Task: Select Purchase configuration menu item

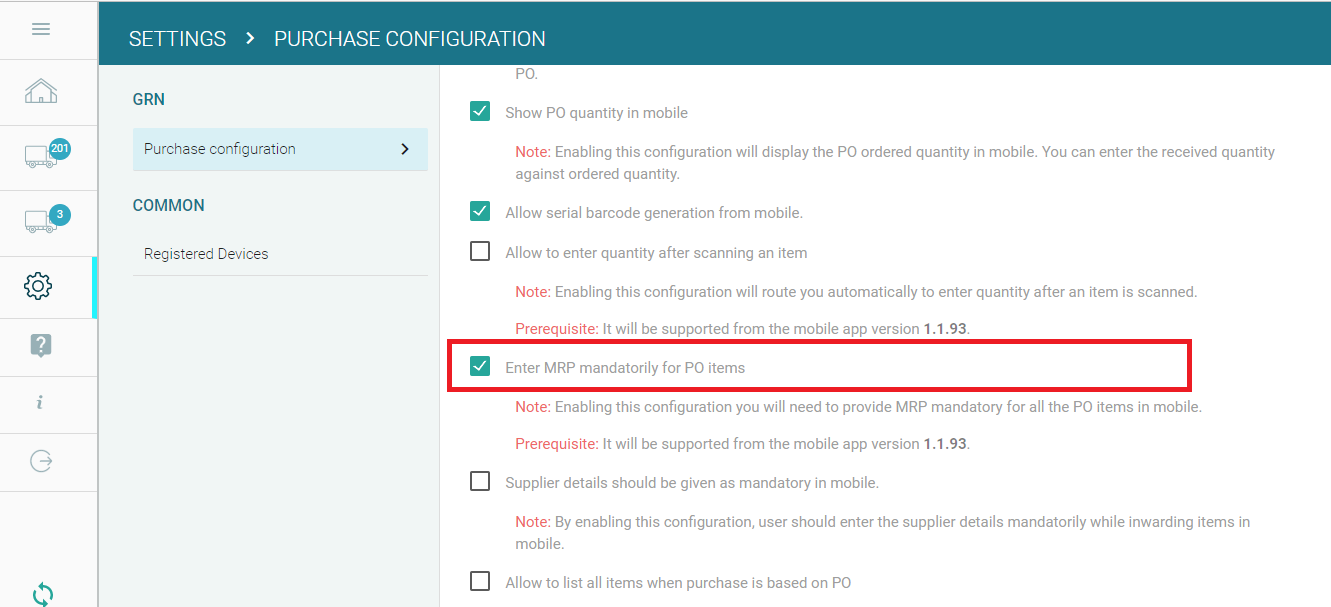Action: click(x=220, y=149)
